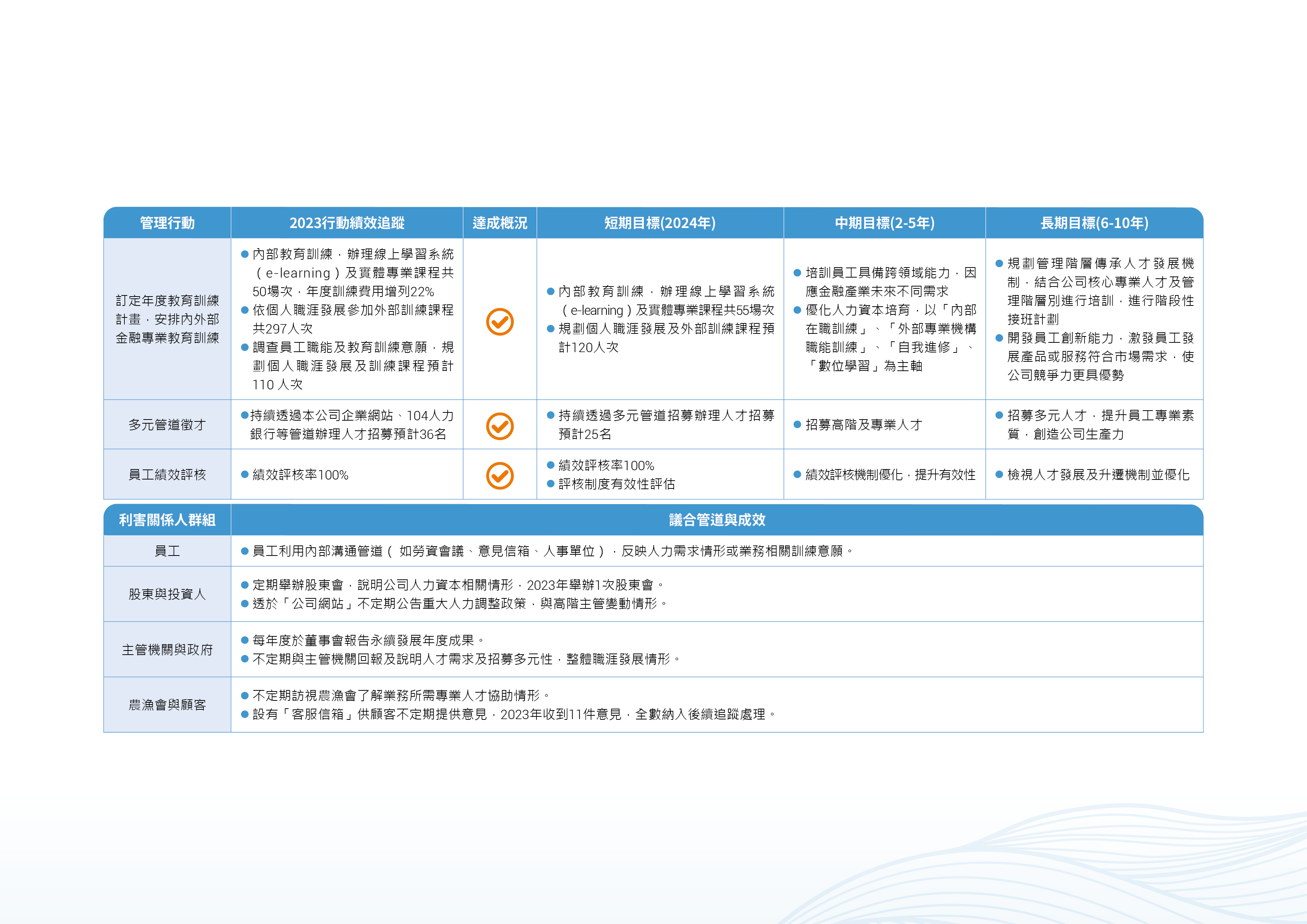Click the 員工績效評核 row label
The image size is (1307, 924).
click(x=167, y=474)
